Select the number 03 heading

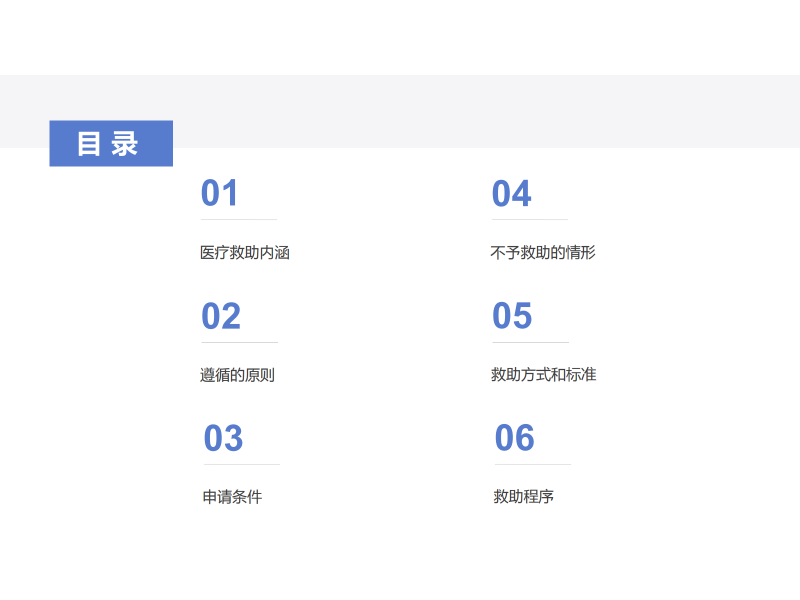click(223, 438)
